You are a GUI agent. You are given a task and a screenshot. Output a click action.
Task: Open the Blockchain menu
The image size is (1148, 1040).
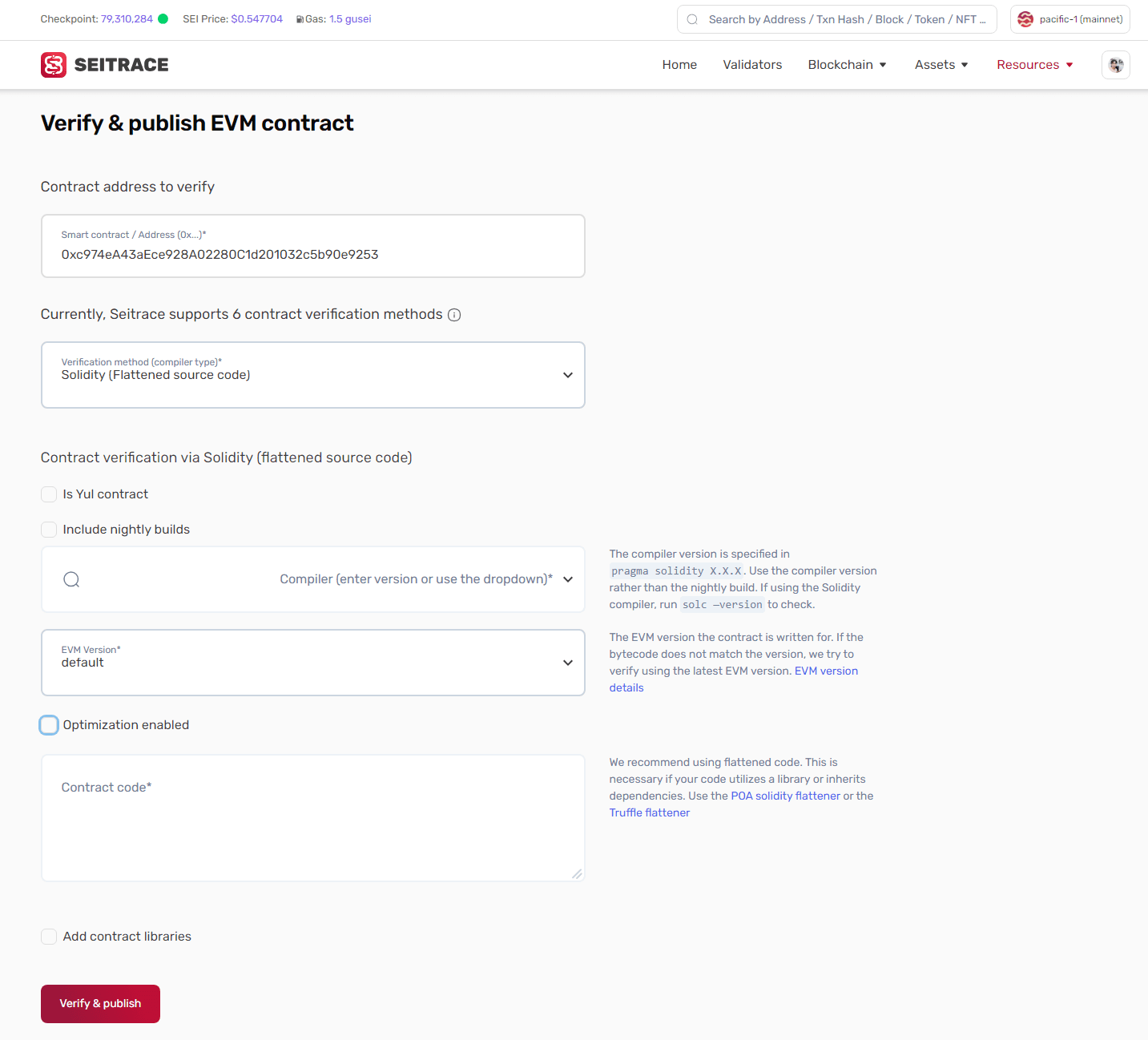[847, 65]
